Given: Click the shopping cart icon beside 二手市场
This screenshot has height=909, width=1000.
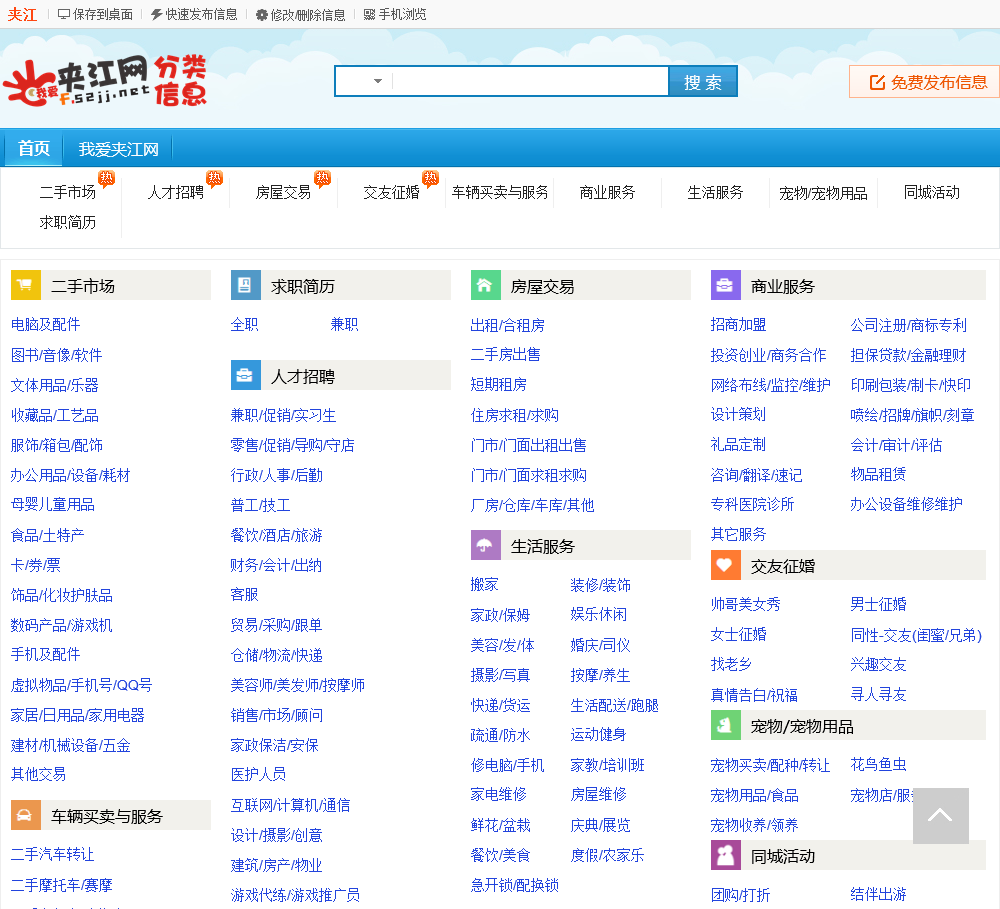Looking at the screenshot, I should pyautogui.click(x=26, y=286).
